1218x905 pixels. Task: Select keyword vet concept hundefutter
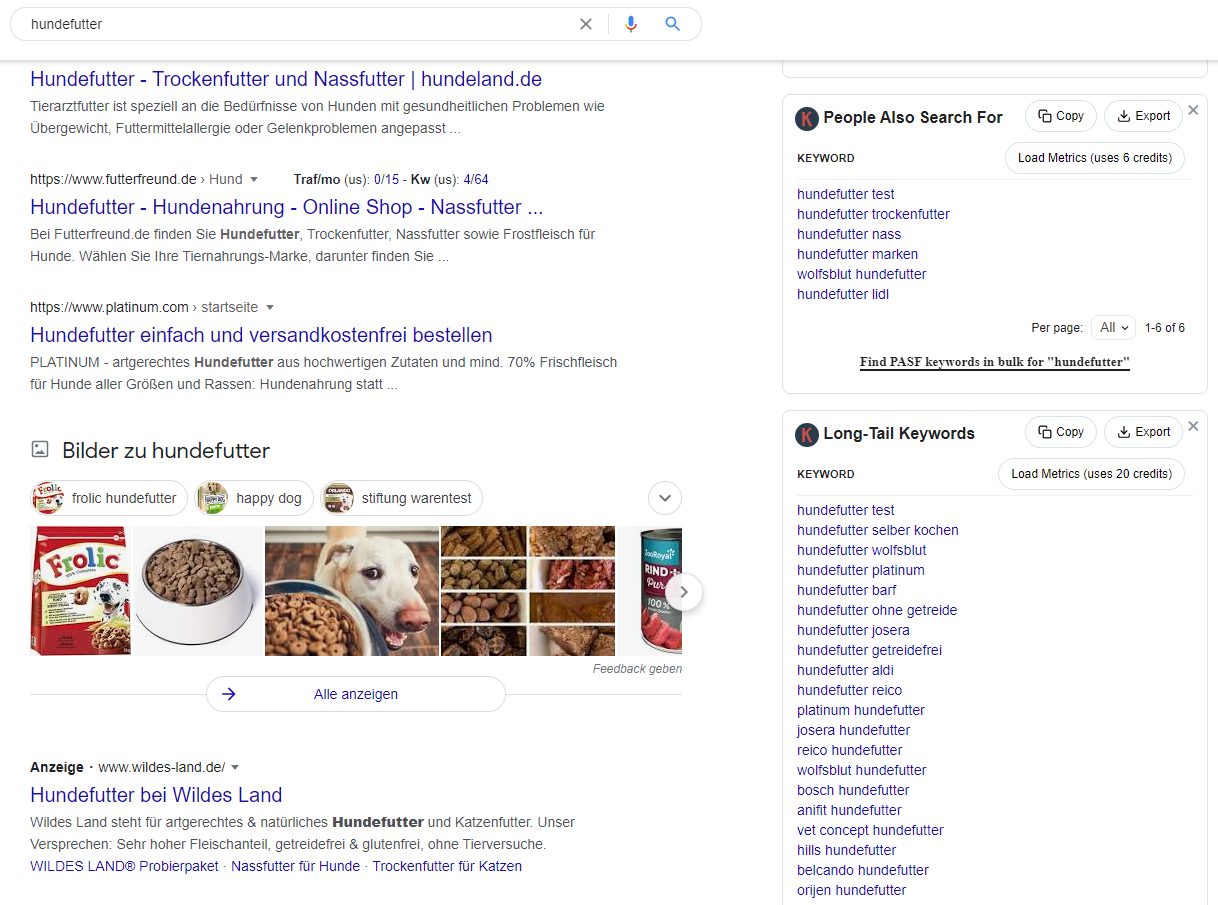[870, 830]
